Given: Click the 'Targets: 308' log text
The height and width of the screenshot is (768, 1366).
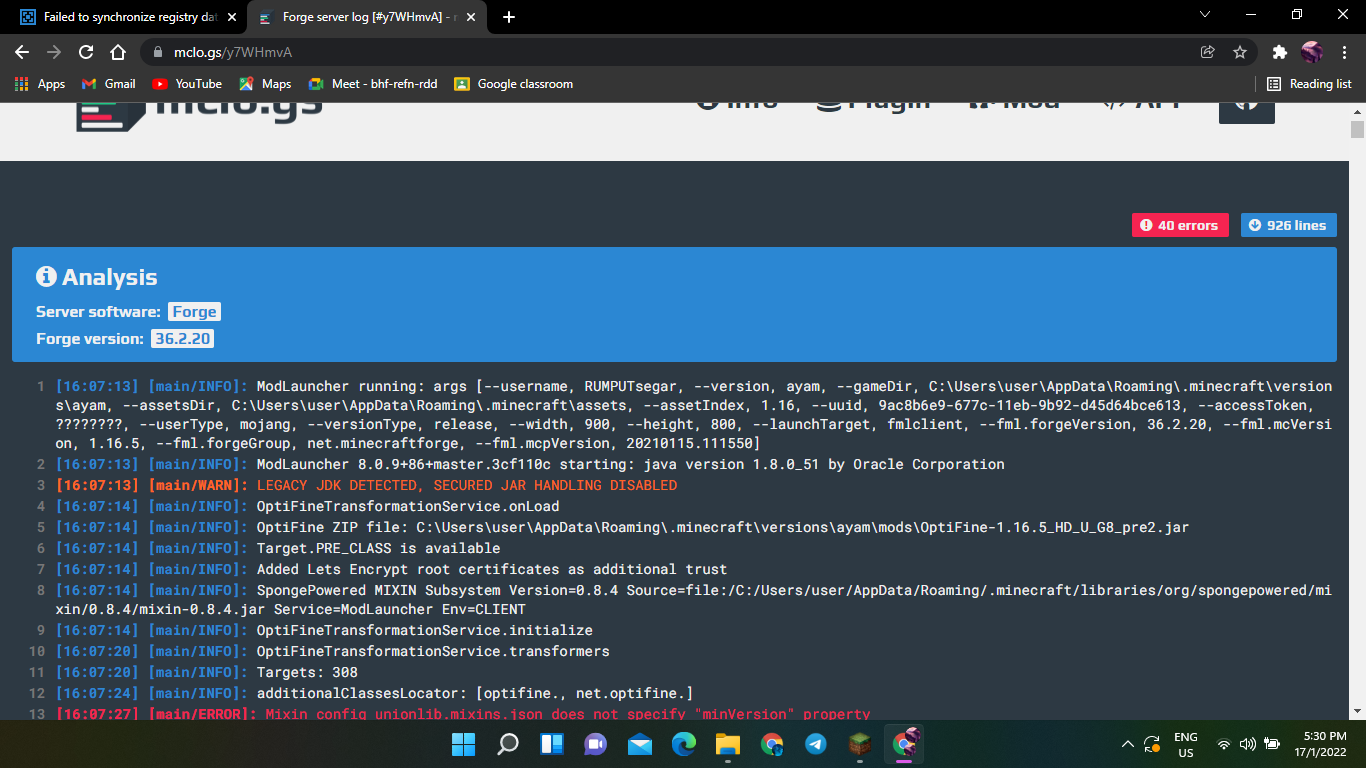Looking at the screenshot, I should [307, 672].
